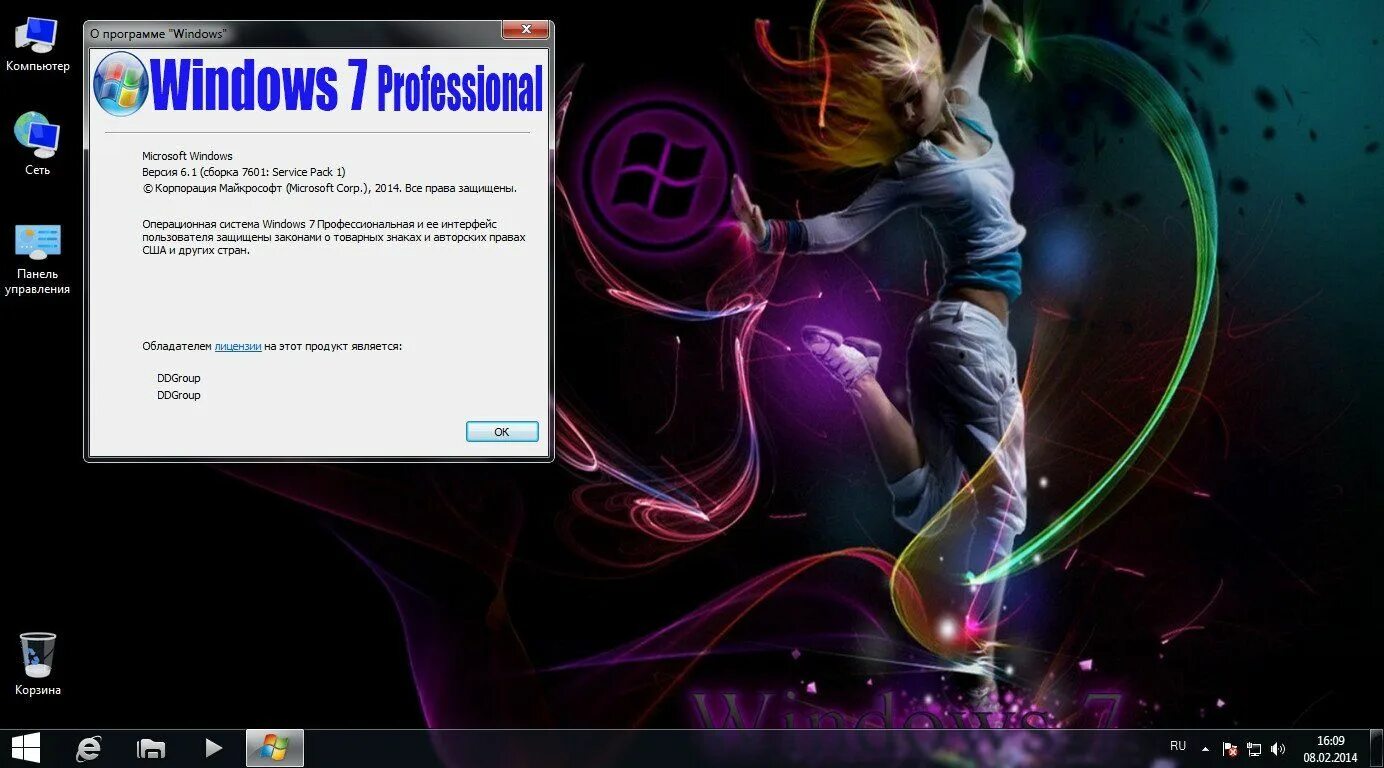
Task: Close the О программе "Windows" dialog
Action: [524, 31]
